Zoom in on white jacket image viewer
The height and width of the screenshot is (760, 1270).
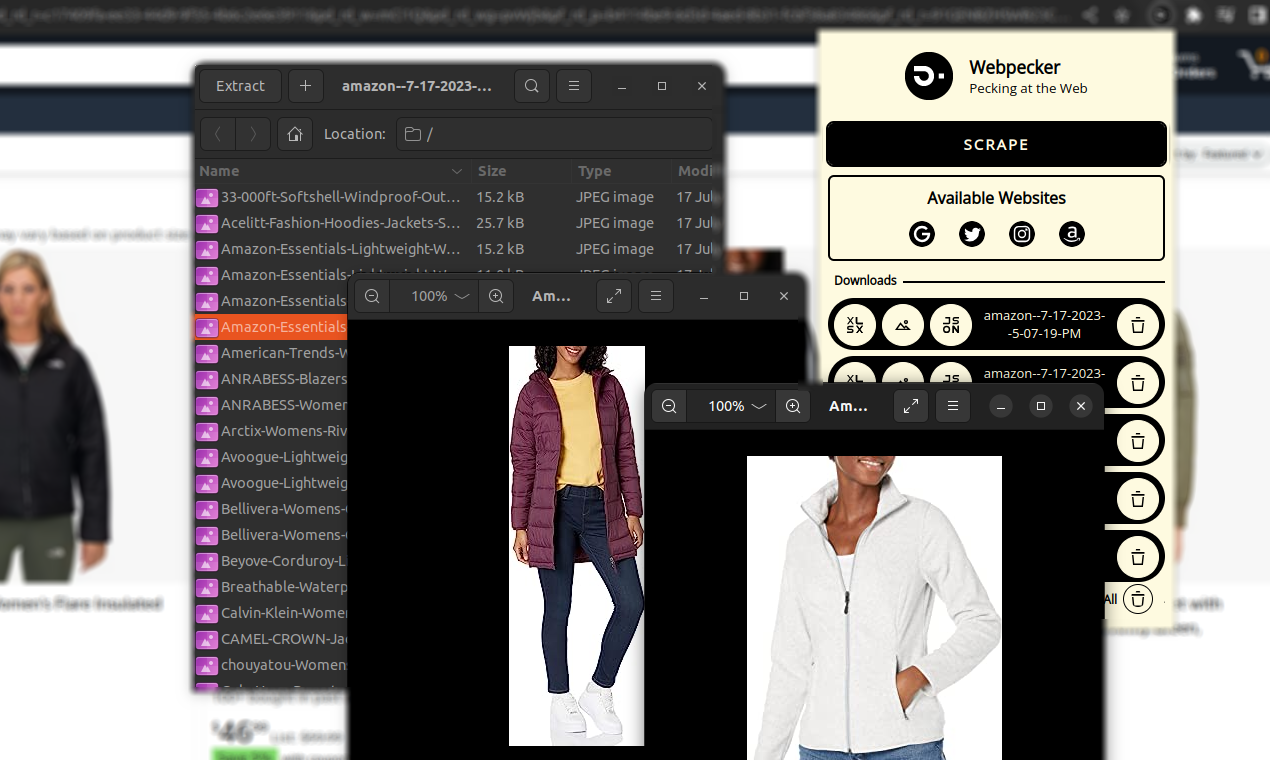[x=793, y=406]
